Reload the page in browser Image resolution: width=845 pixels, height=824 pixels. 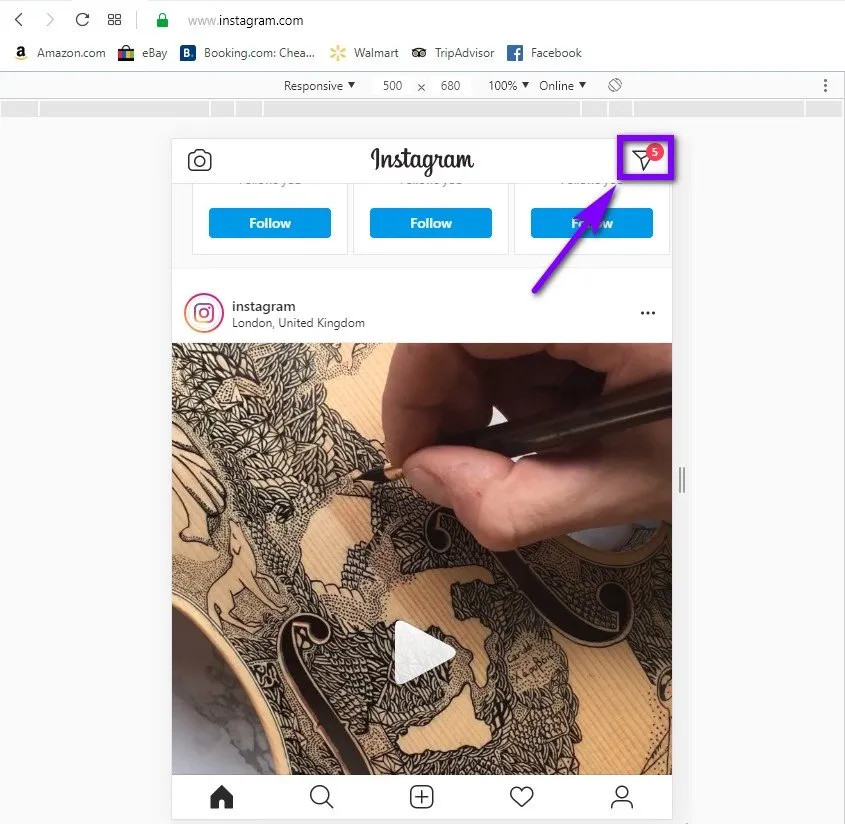82,20
